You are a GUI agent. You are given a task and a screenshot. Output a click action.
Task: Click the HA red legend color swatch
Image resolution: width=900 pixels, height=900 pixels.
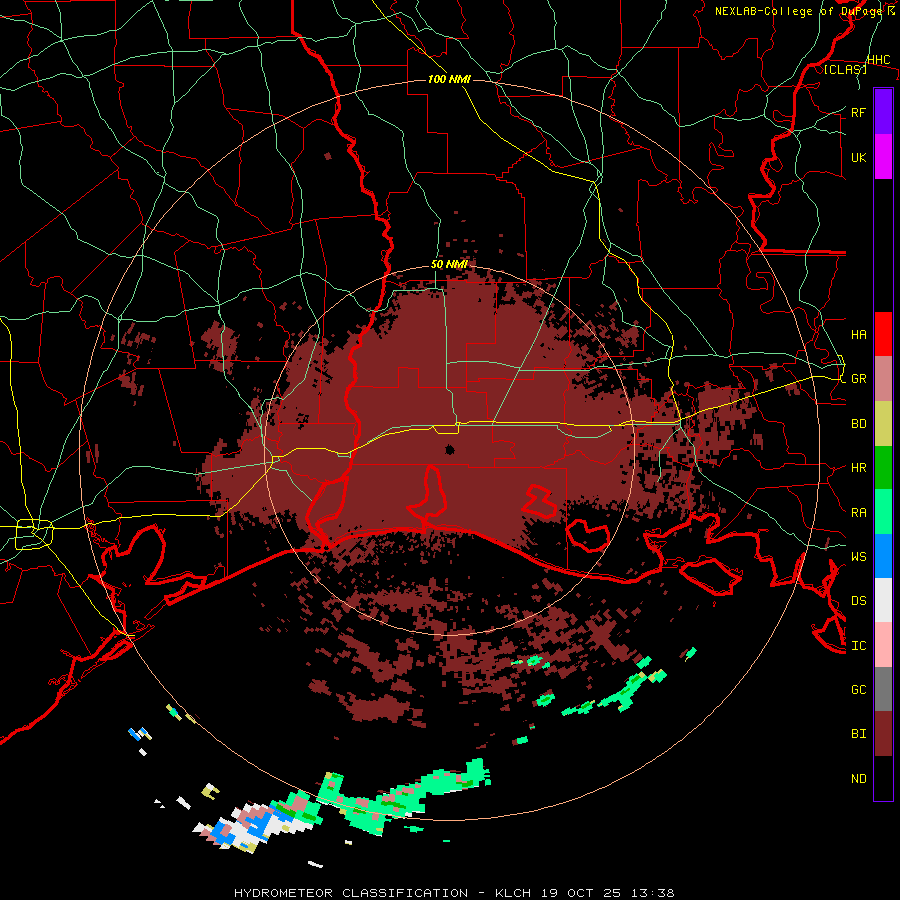point(883,334)
